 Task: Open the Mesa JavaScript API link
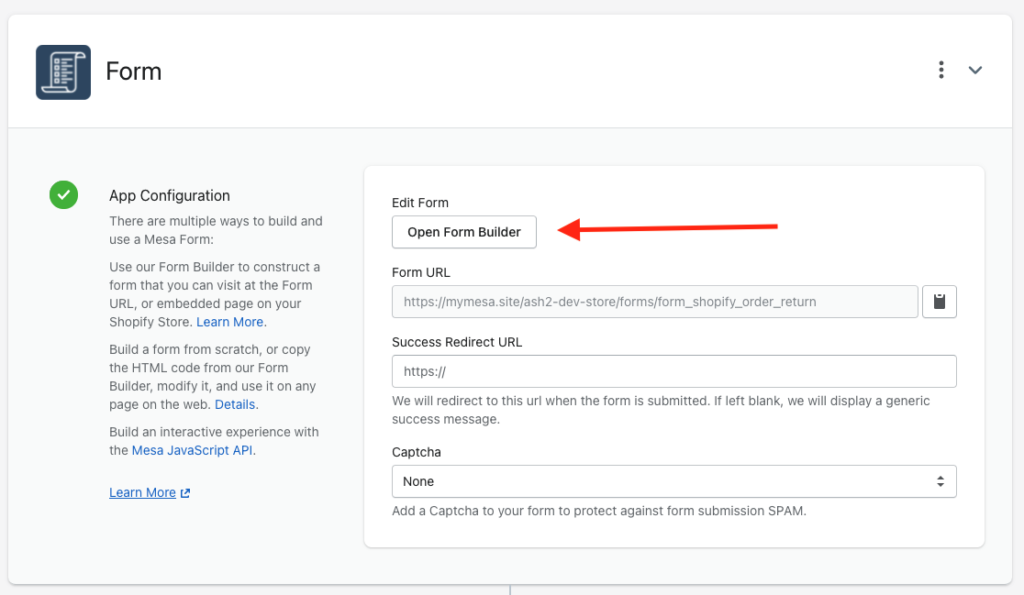(x=192, y=450)
